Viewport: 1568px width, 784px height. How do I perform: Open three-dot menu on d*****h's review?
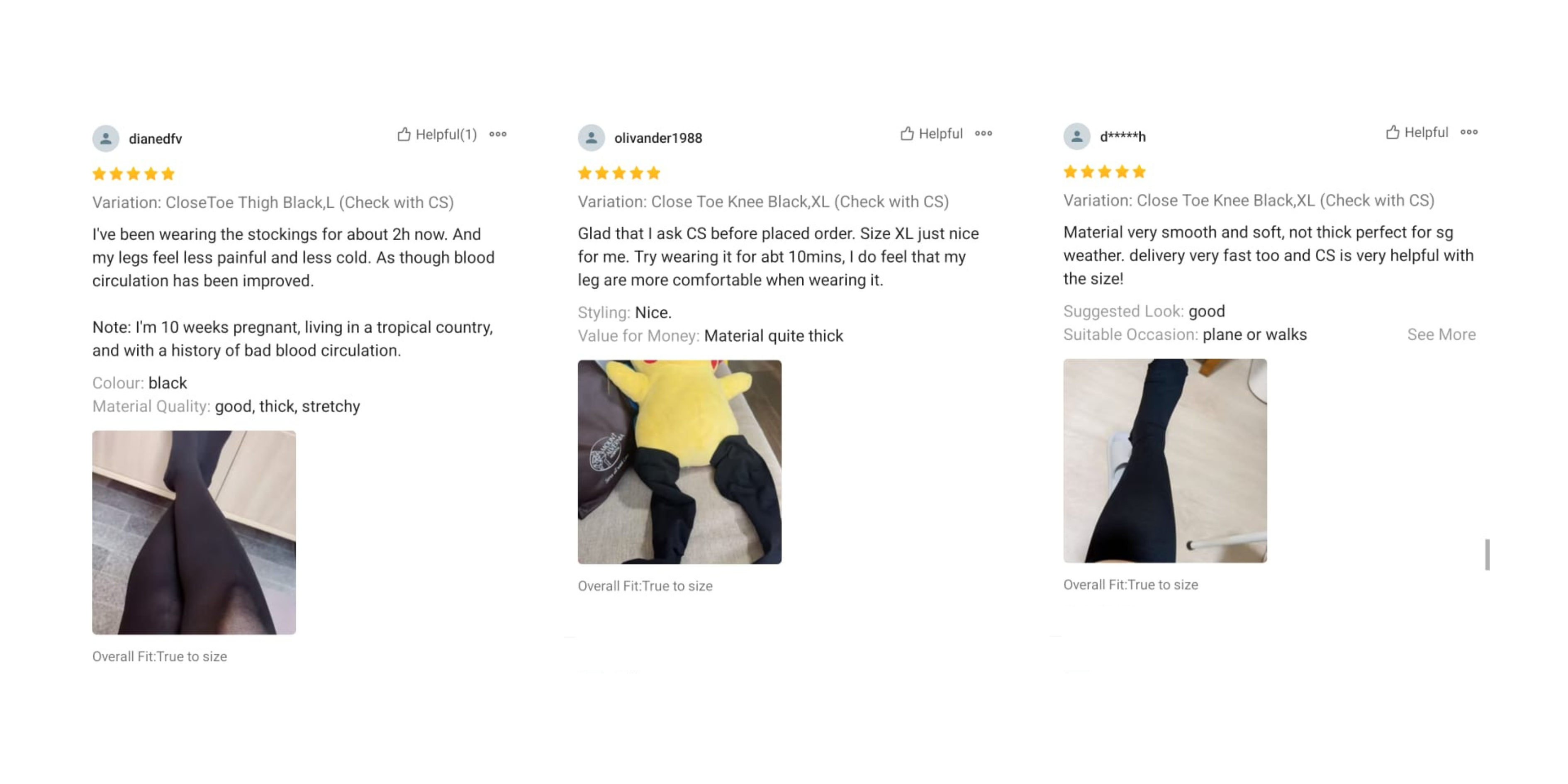point(1469,132)
